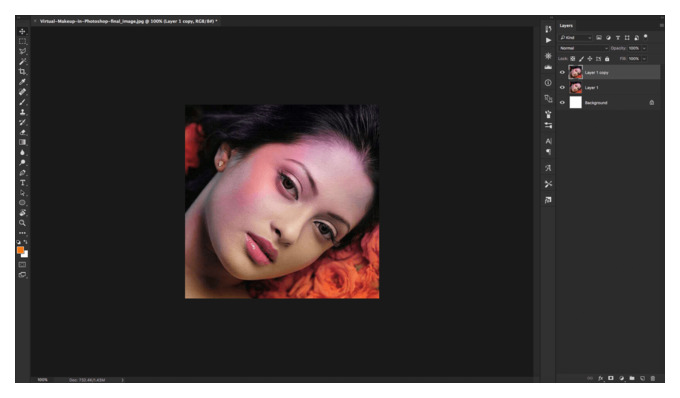Toggle the shape layer filter
The width and height of the screenshot is (680, 398).
pyautogui.click(x=627, y=38)
